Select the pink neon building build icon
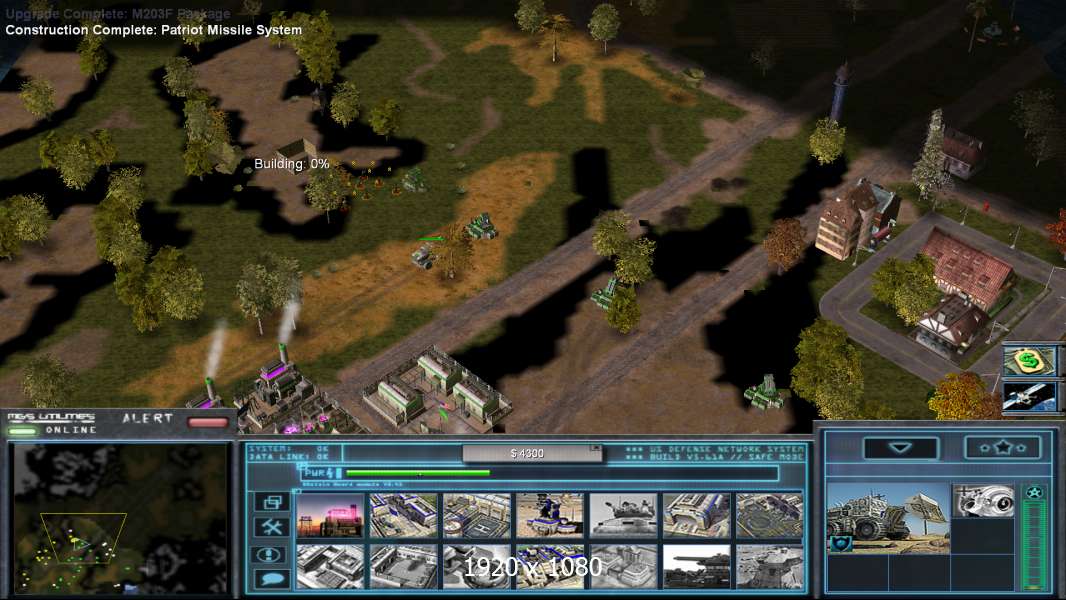 point(330,516)
